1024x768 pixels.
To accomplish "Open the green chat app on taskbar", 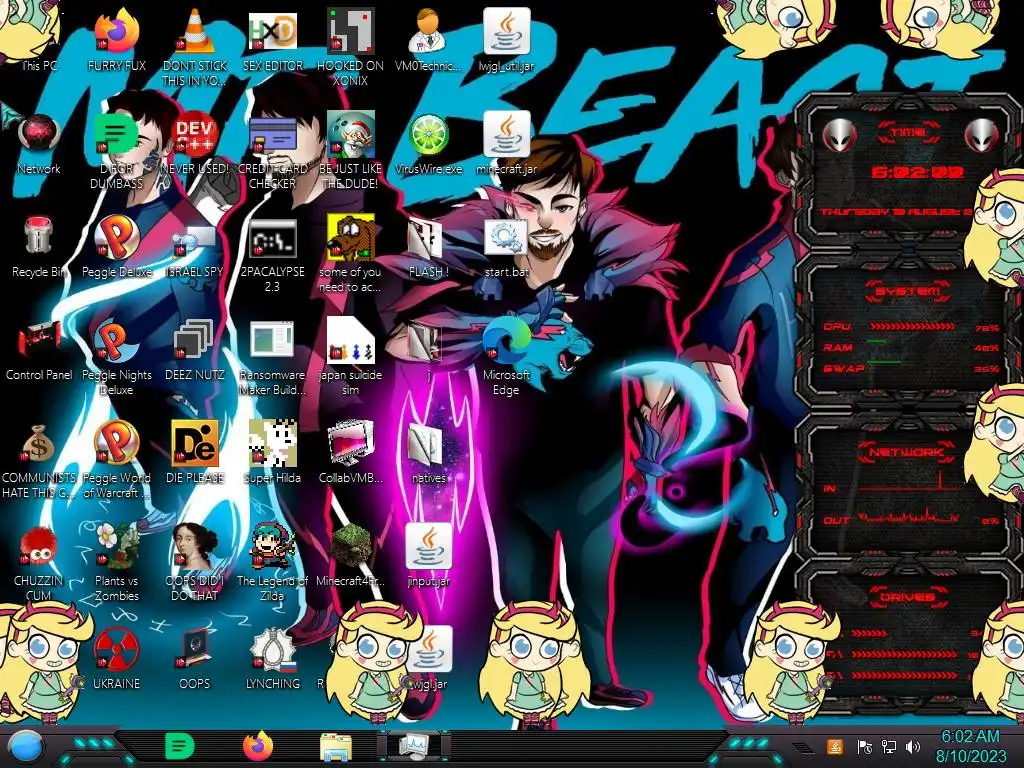I will click(180, 746).
